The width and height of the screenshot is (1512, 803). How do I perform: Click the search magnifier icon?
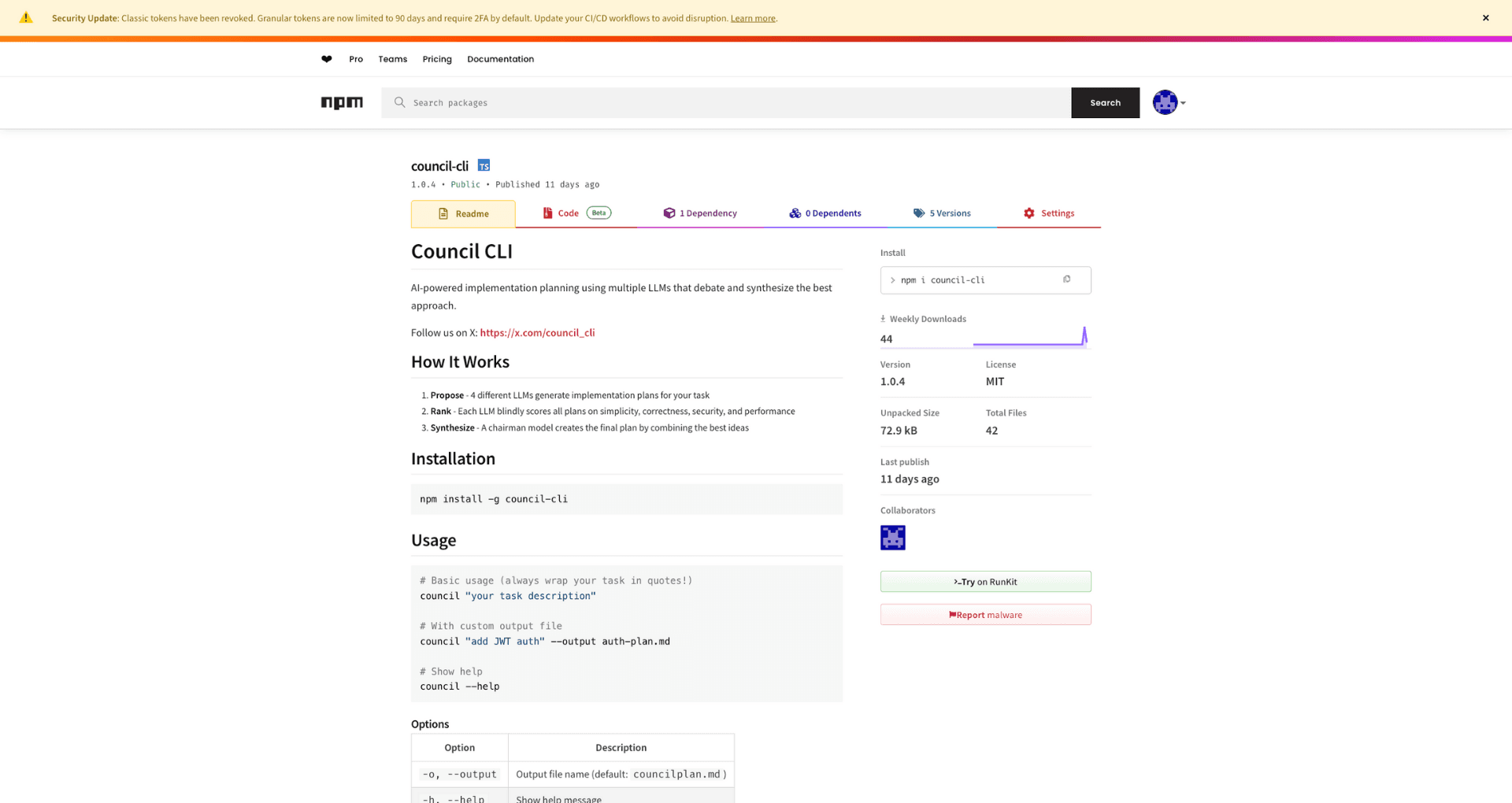click(x=399, y=102)
